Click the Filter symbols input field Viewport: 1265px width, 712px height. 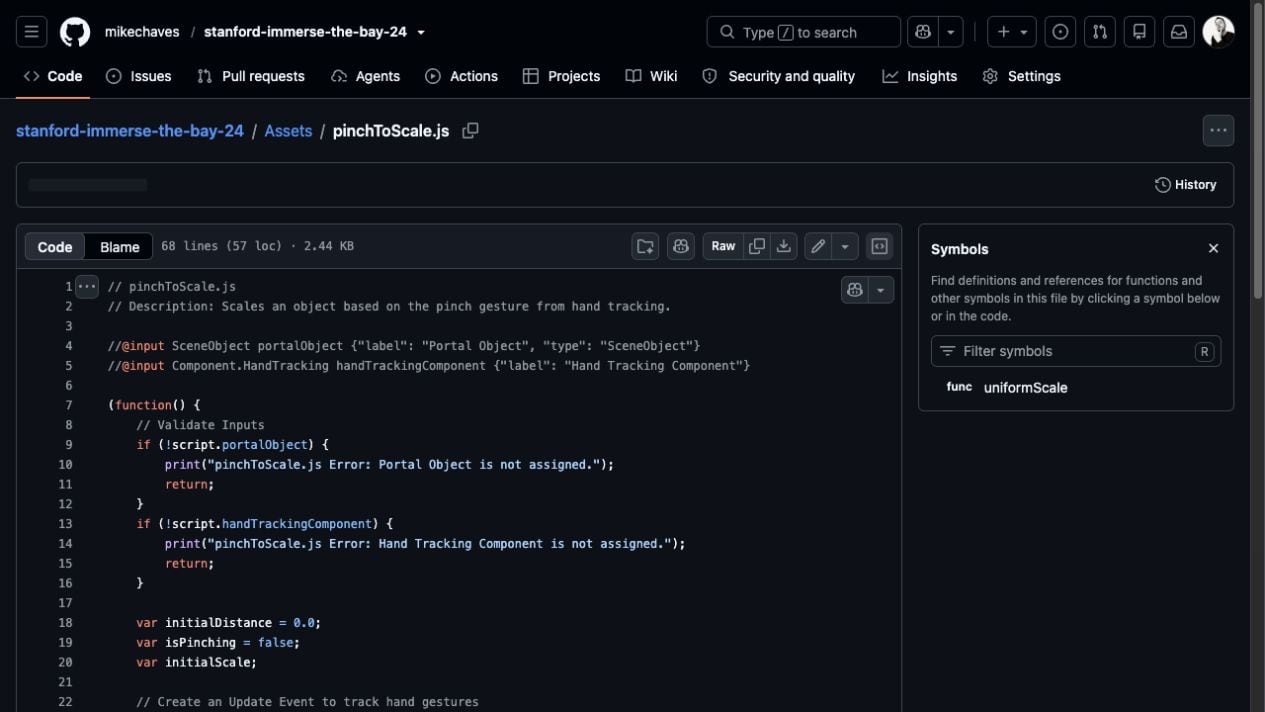pos(1075,351)
